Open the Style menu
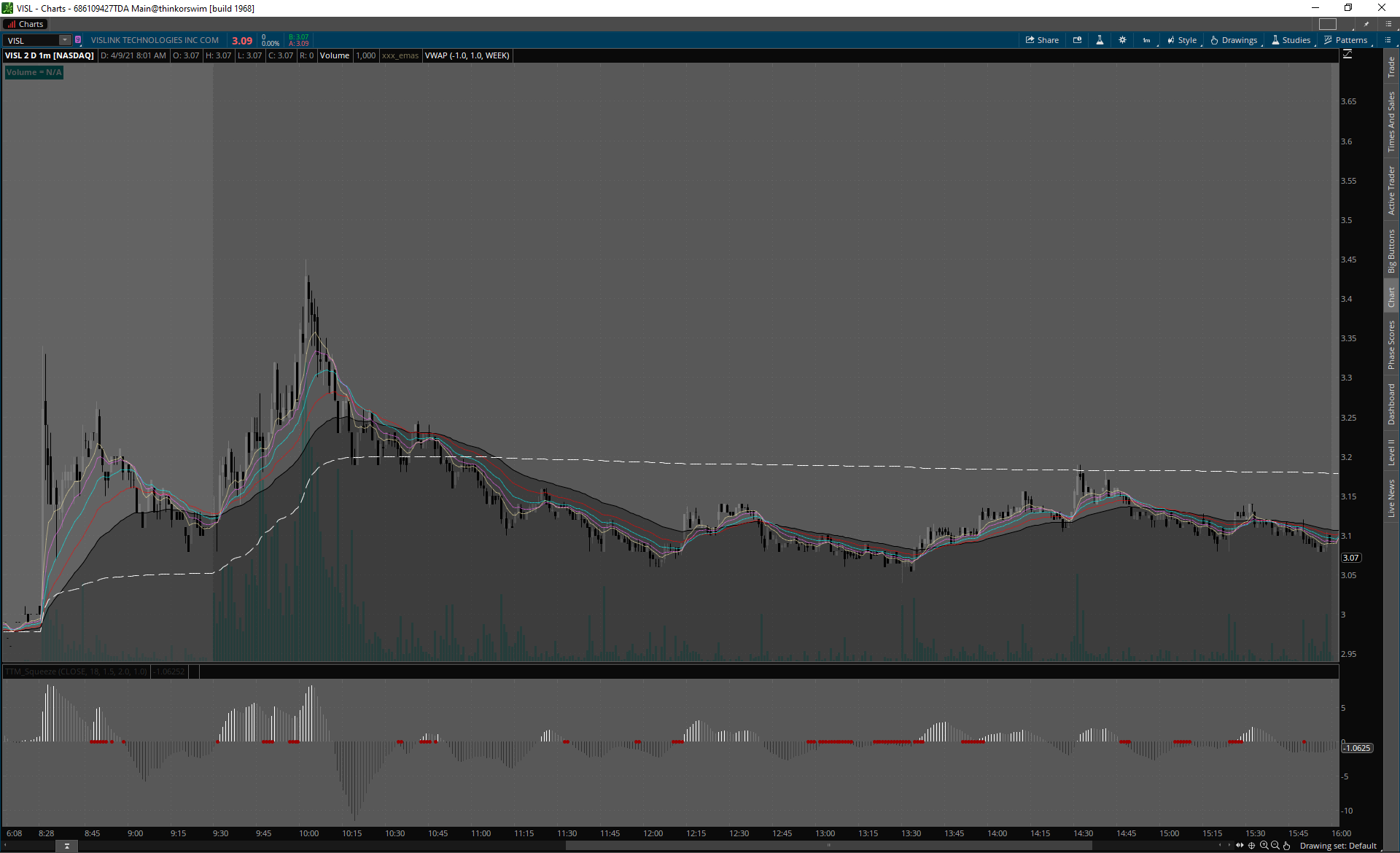1400x853 pixels. tap(1182, 40)
